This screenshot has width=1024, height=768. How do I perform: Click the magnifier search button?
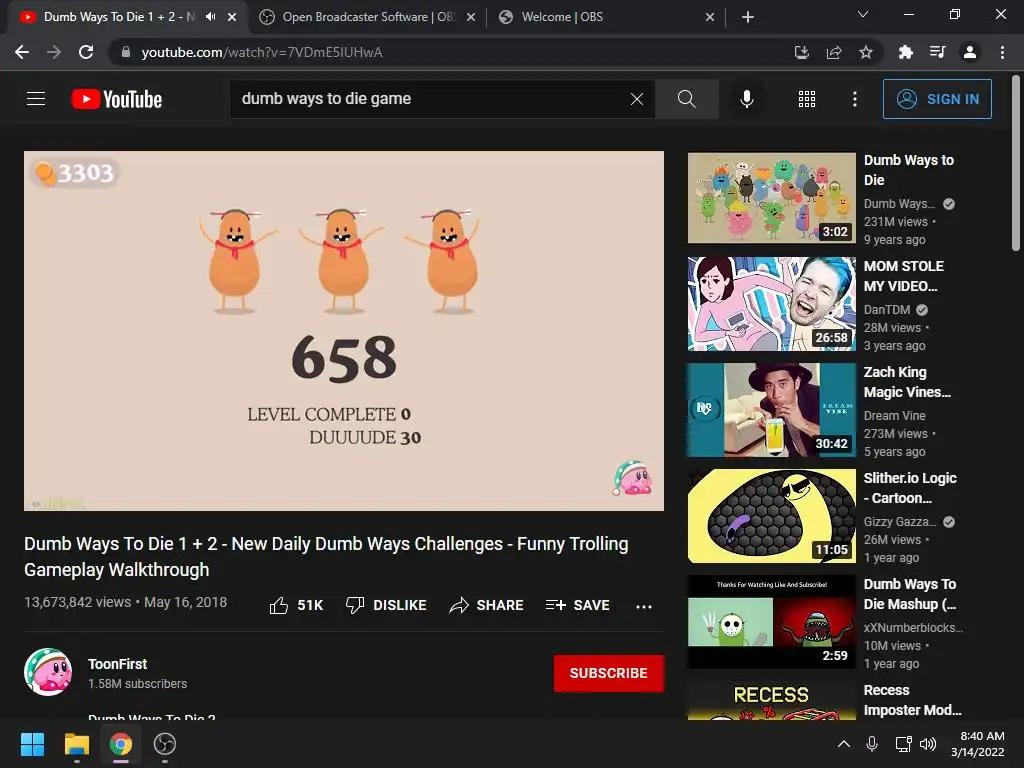click(x=686, y=99)
